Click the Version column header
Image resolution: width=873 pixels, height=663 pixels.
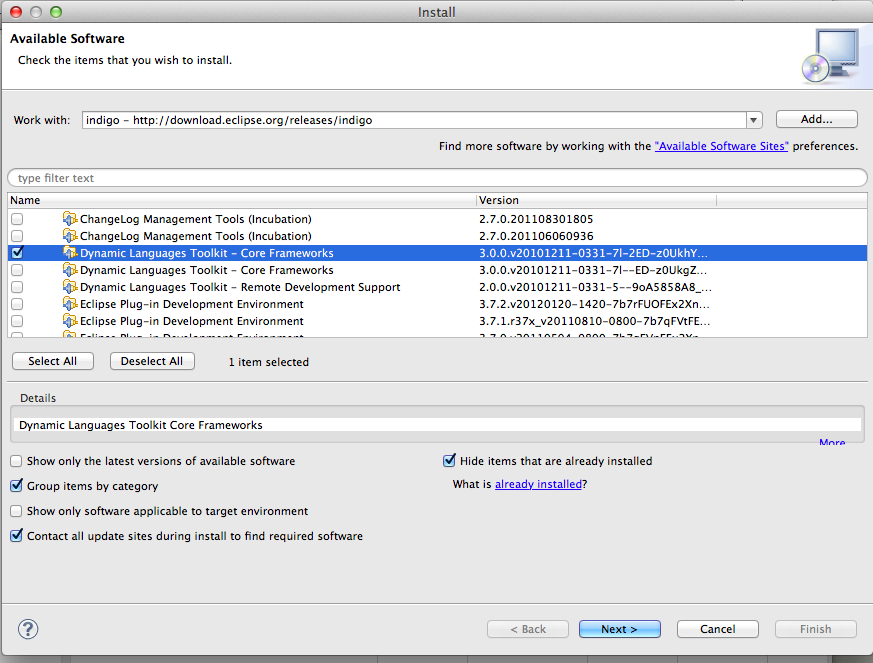tap(596, 200)
